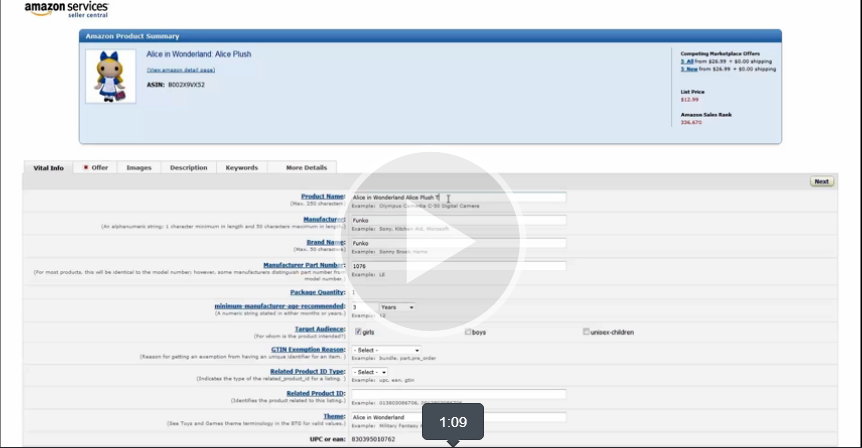The height and width of the screenshot is (448, 862).
Task: Open the Manufacturer Part Number label link
Action: point(304,265)
